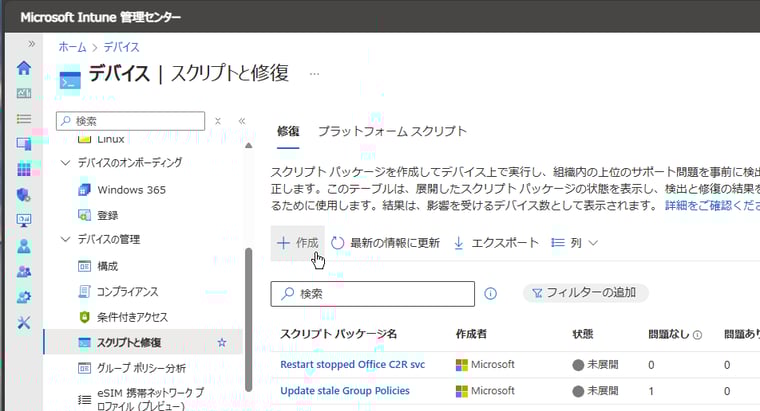Open Update stale Group Policies

345,391
